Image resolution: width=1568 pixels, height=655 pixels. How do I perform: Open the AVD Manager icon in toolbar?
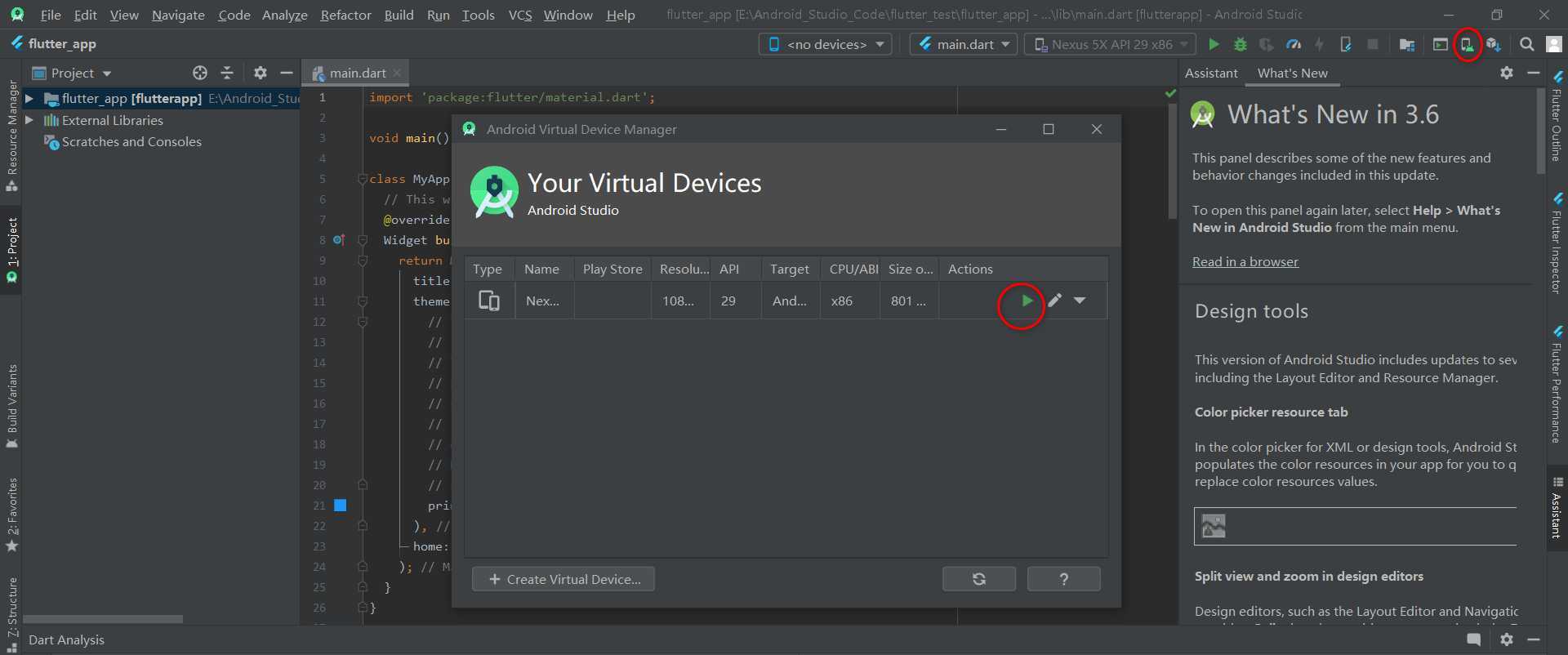tap(1468, 44)
